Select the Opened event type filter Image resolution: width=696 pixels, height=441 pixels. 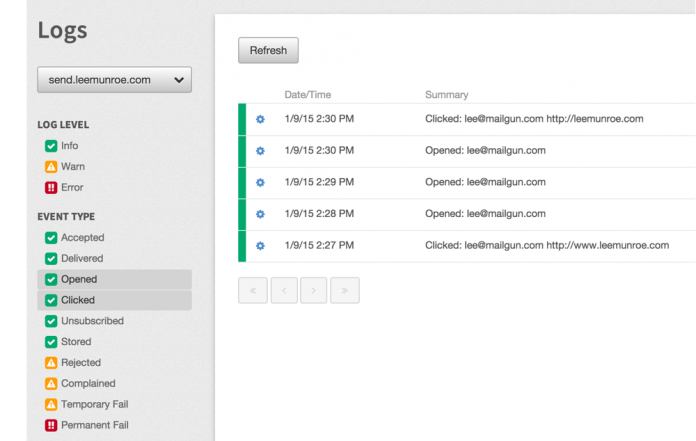click(x=51, y=280)
